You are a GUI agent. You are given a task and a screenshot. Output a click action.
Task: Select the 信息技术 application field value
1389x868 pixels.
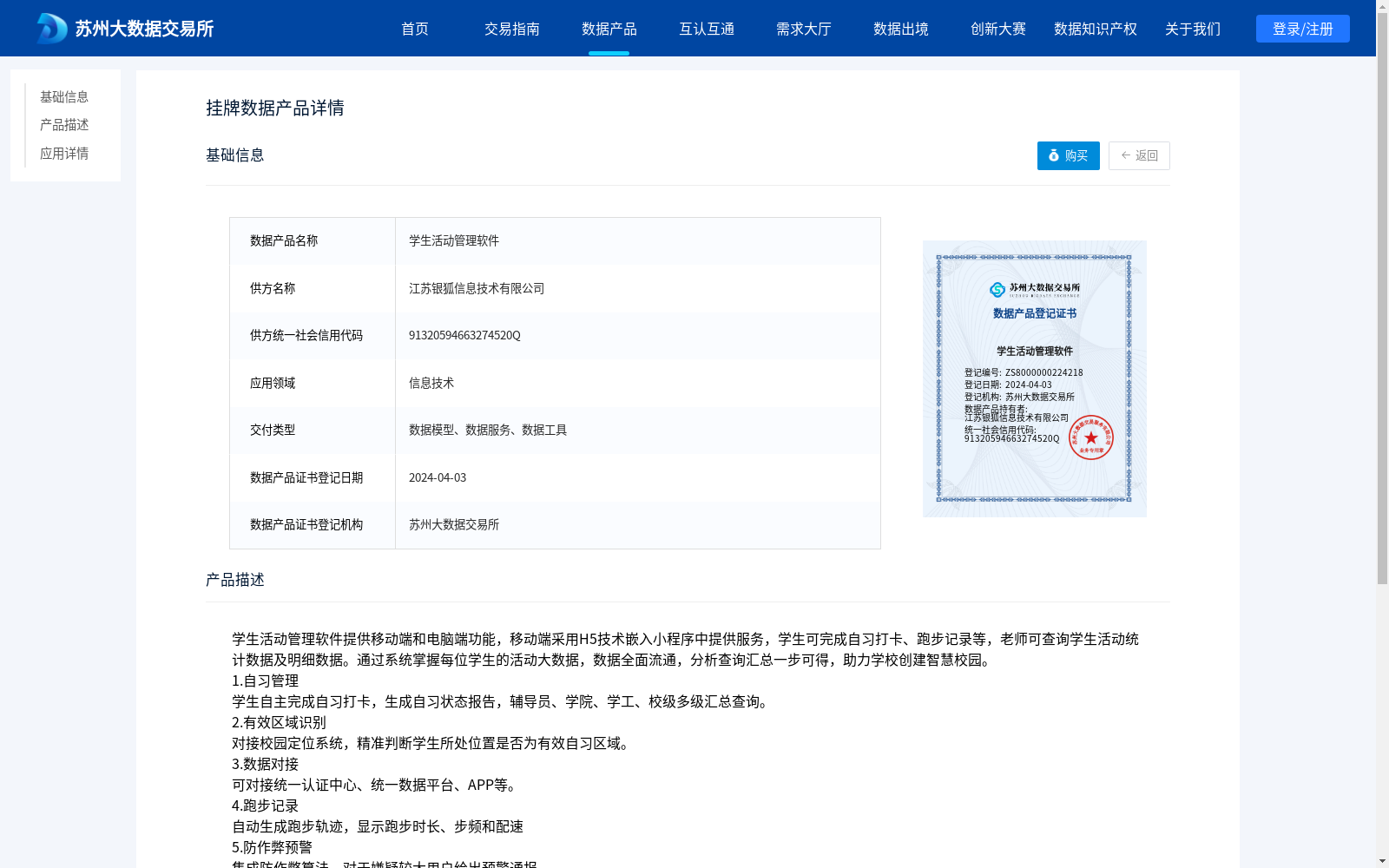pos(431,383)
